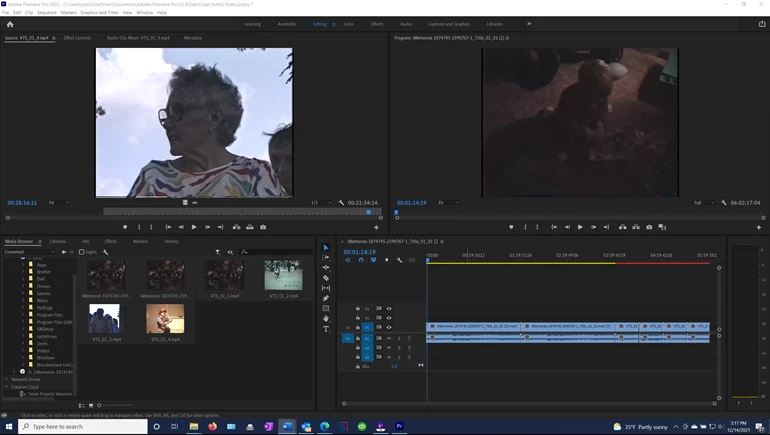This screenshot has height=435, width=770.
Task: Toggle the Ingest checkbox in Media Browser
Action: pos(81,252)
